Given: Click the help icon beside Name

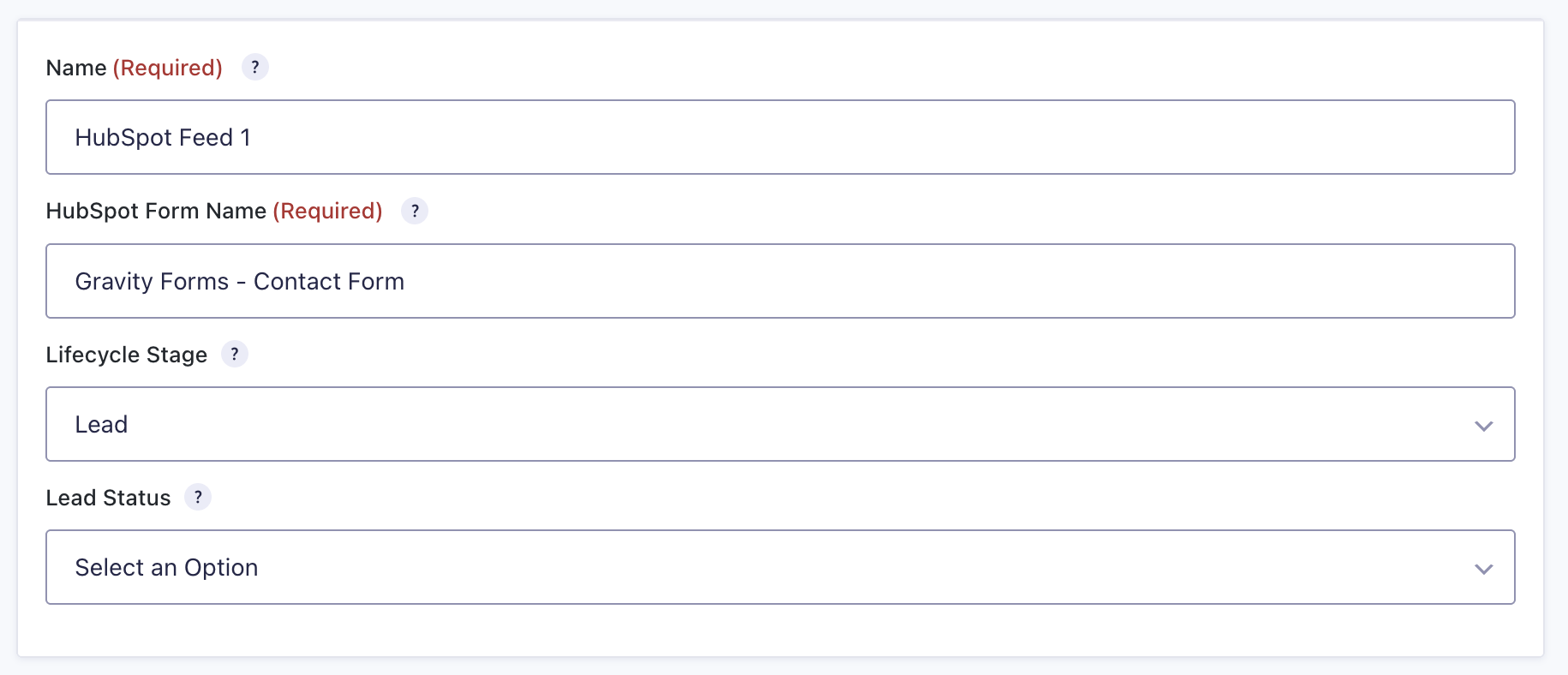Looking at the screenshot, I should 254,67.
